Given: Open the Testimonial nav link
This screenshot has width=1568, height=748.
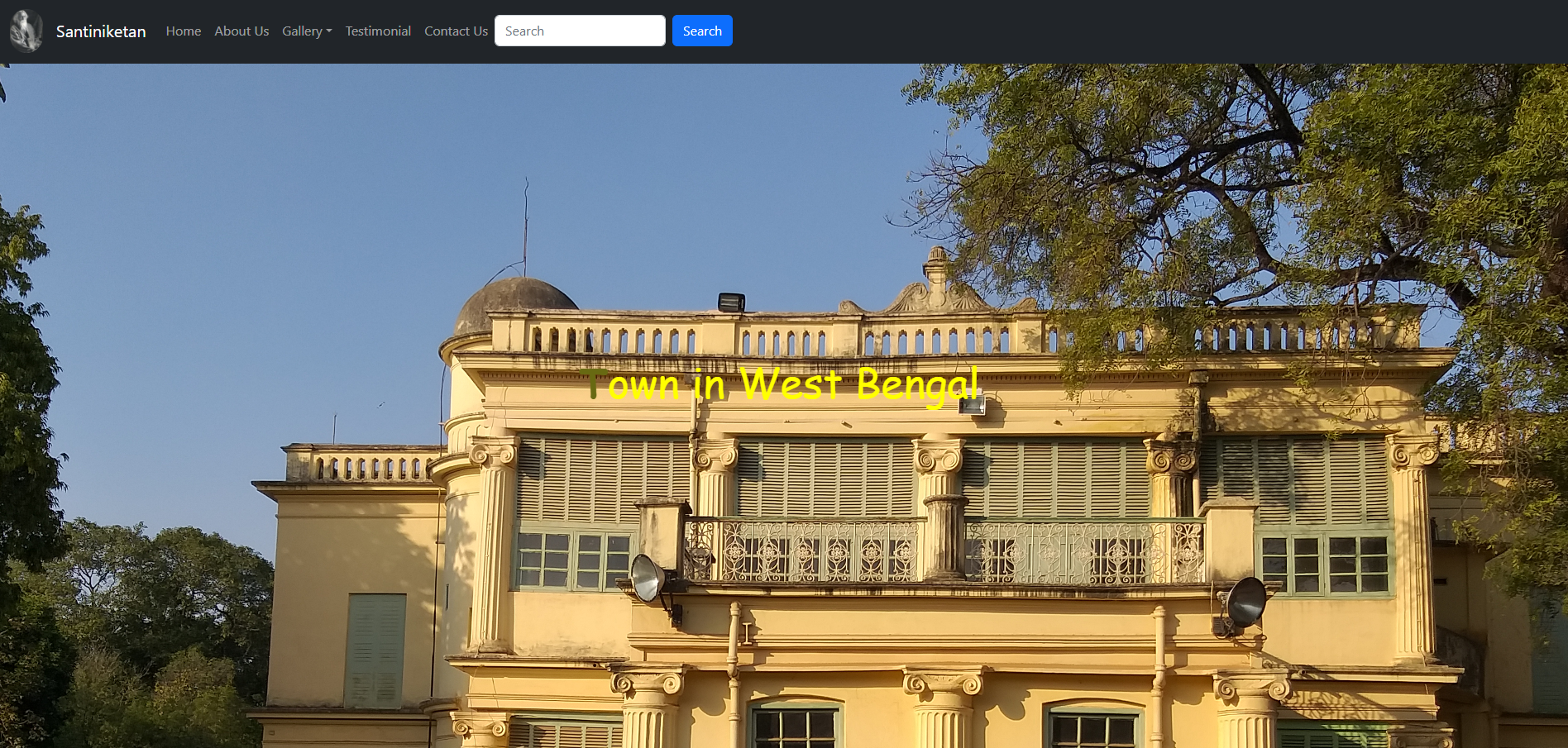Looking at the screenshot, I should point(378,31).
